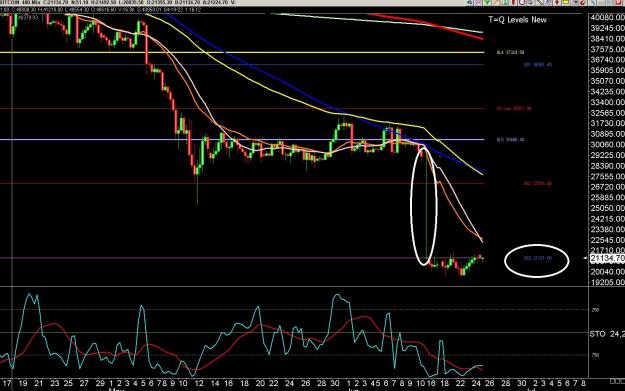Click price axis value 25050.00
This screenshot has height=391, width=625.
pyautogui.click(x=607, y=208)
